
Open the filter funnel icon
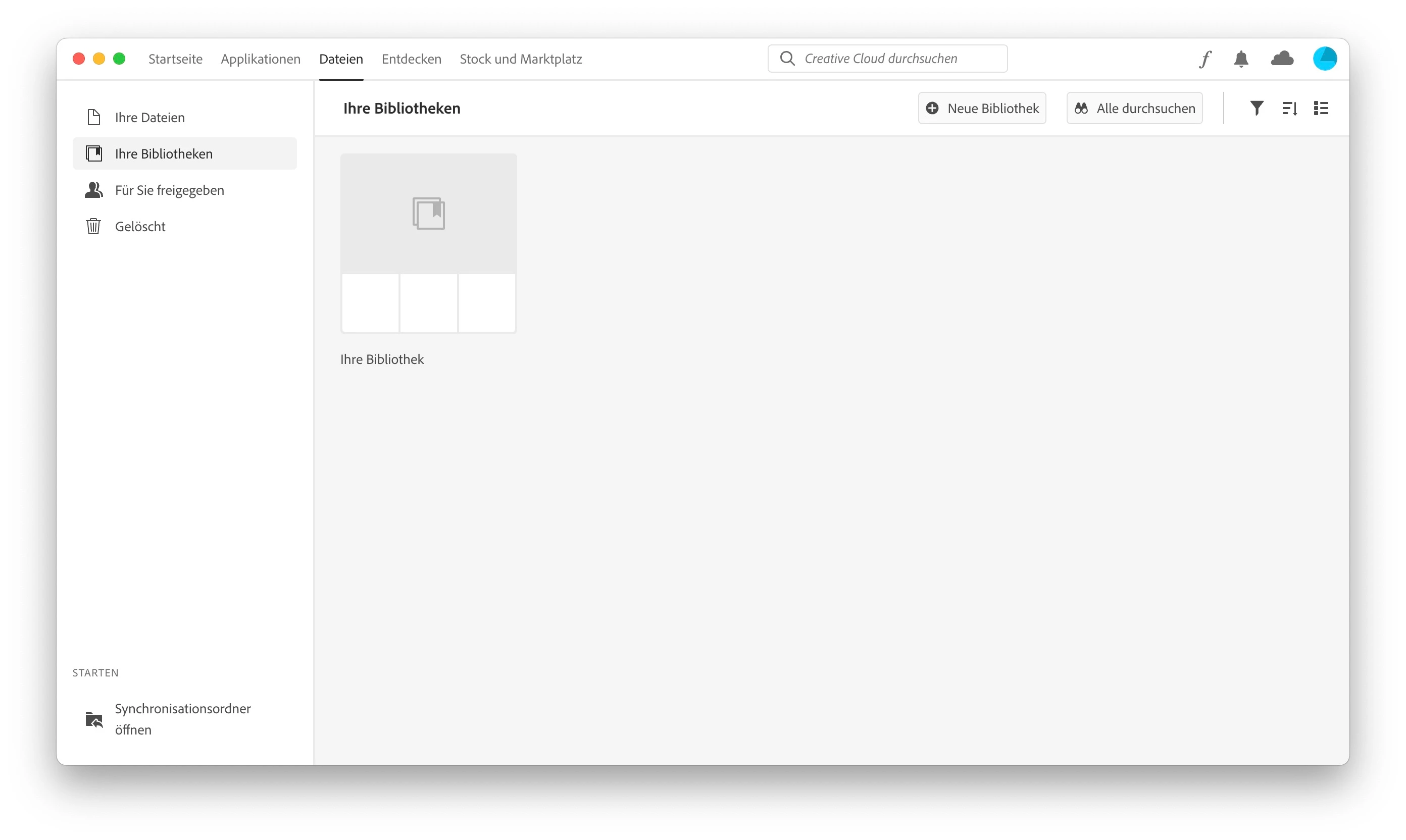[x=1257, y=108]
